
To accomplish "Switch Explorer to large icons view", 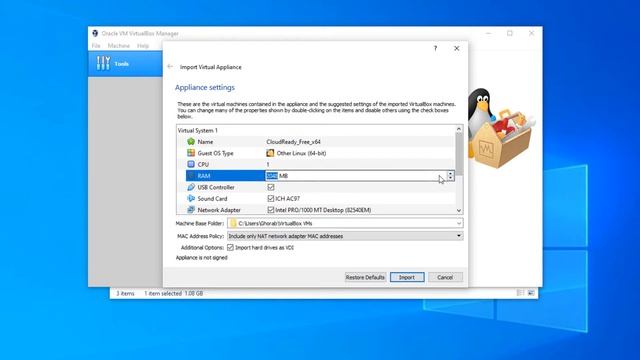I will (531, 293).
